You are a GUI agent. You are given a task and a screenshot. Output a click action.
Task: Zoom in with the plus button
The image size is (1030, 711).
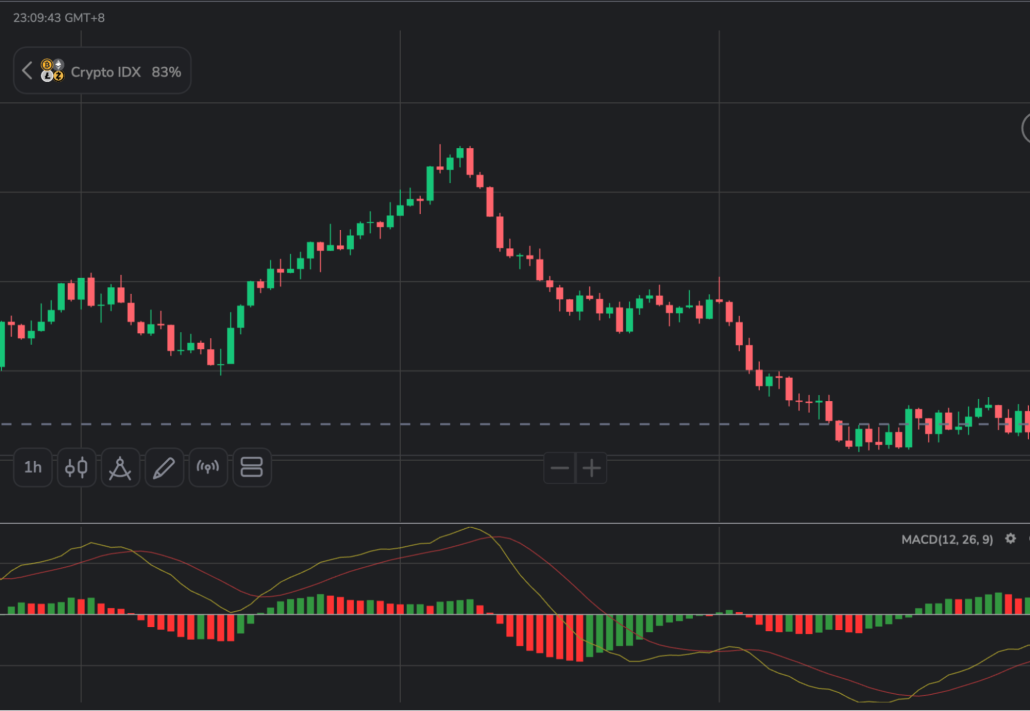[592, 467]
